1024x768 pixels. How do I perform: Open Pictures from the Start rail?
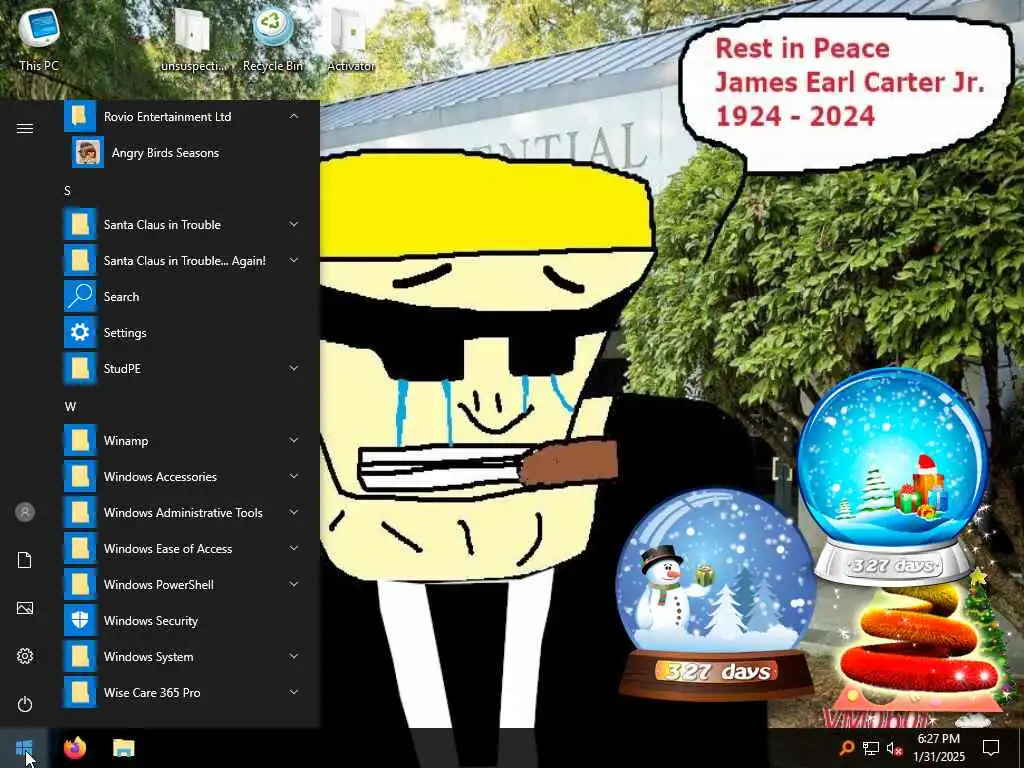[25, 608]
